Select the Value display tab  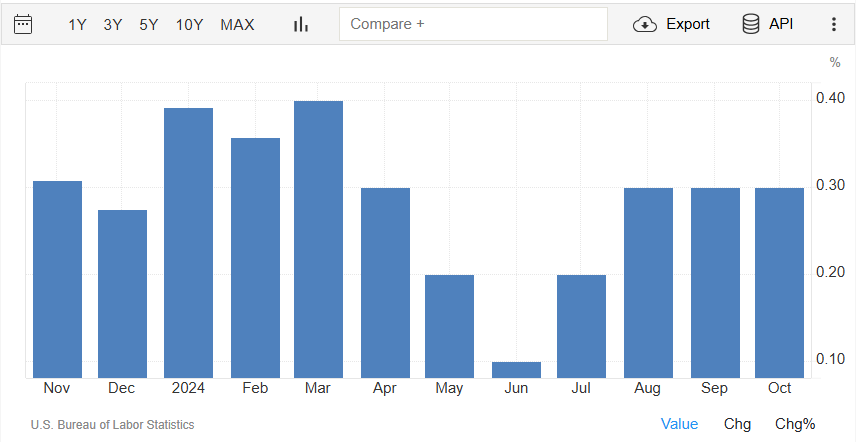pos(679,424)
